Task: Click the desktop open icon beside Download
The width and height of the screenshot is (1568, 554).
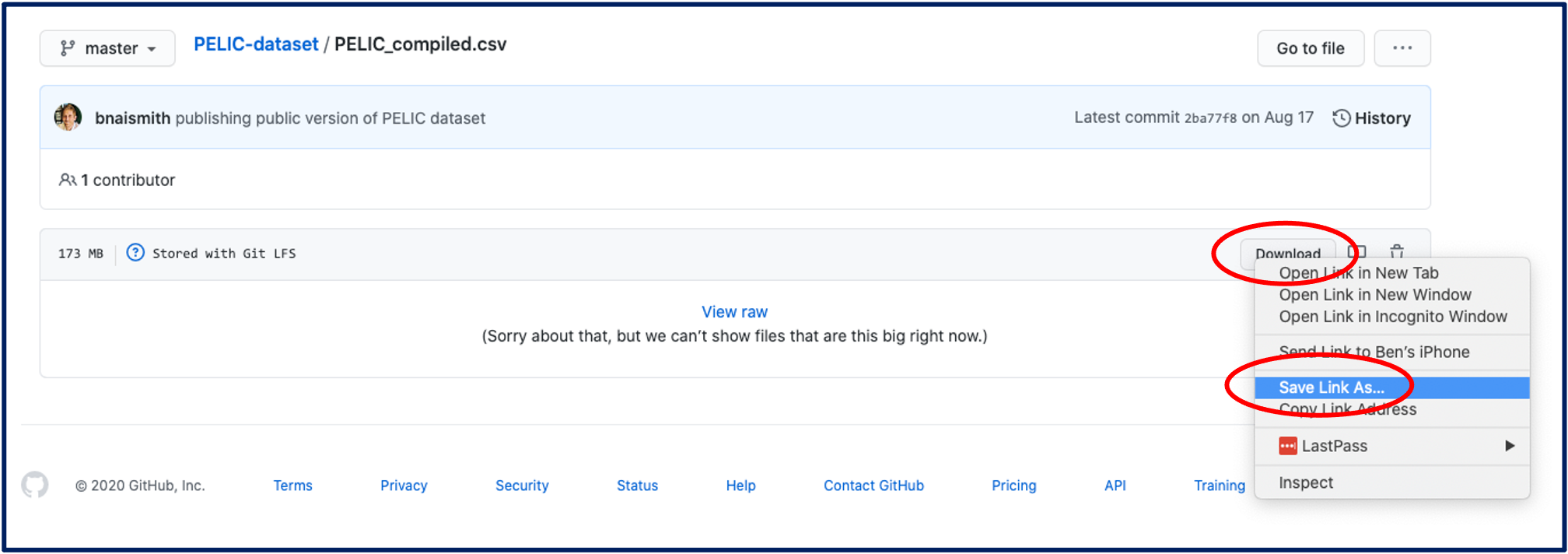Action: click(1356, 251)
